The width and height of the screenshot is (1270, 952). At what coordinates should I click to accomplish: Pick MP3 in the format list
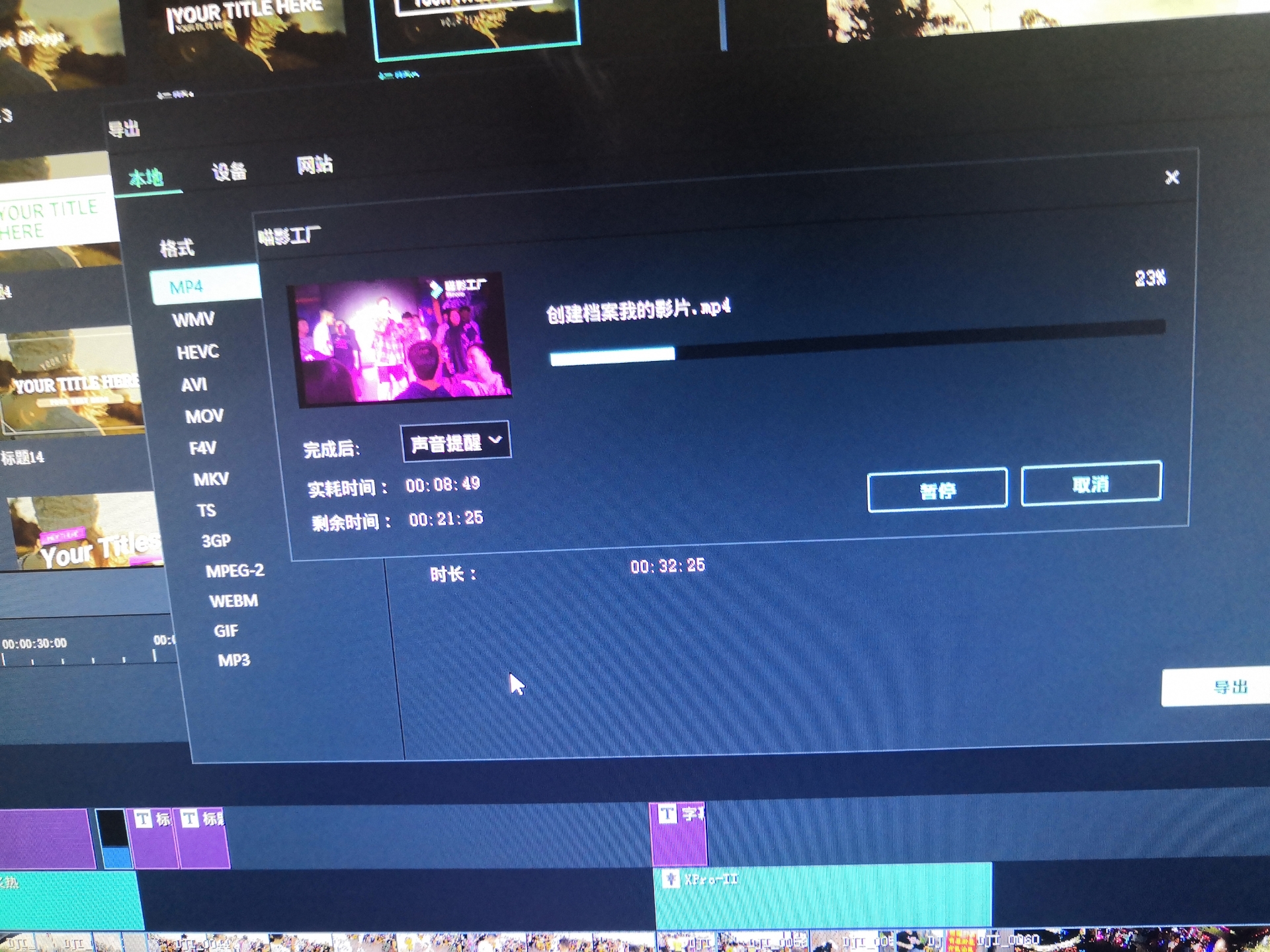coord(234,660)
